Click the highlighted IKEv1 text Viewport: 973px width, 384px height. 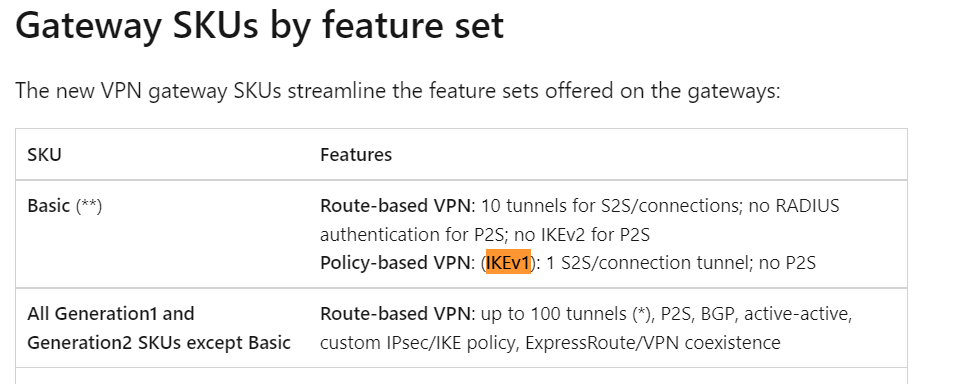tap(508, 263)
